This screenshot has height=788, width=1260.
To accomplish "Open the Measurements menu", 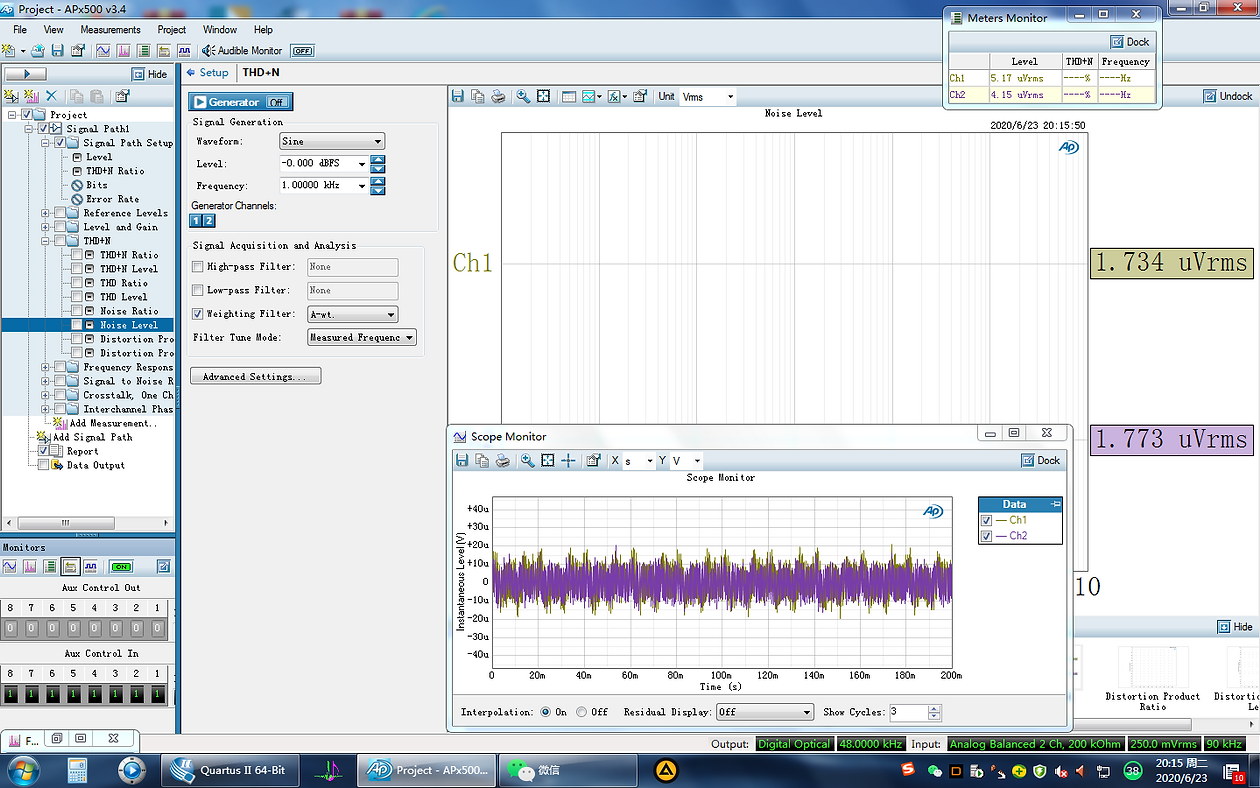I will [111, 30].
